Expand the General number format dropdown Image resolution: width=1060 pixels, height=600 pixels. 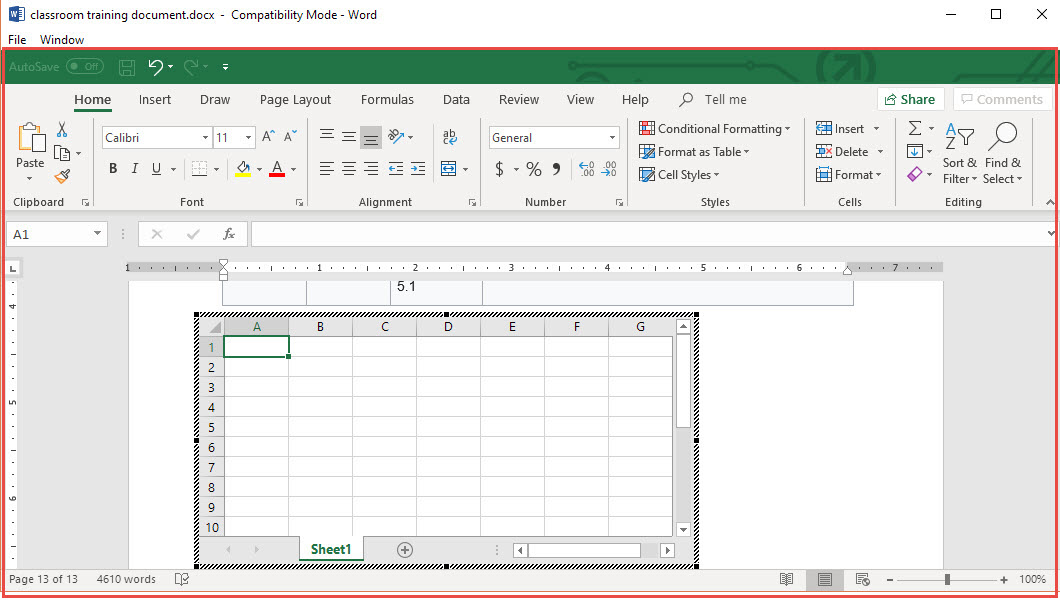pos(612,138)
